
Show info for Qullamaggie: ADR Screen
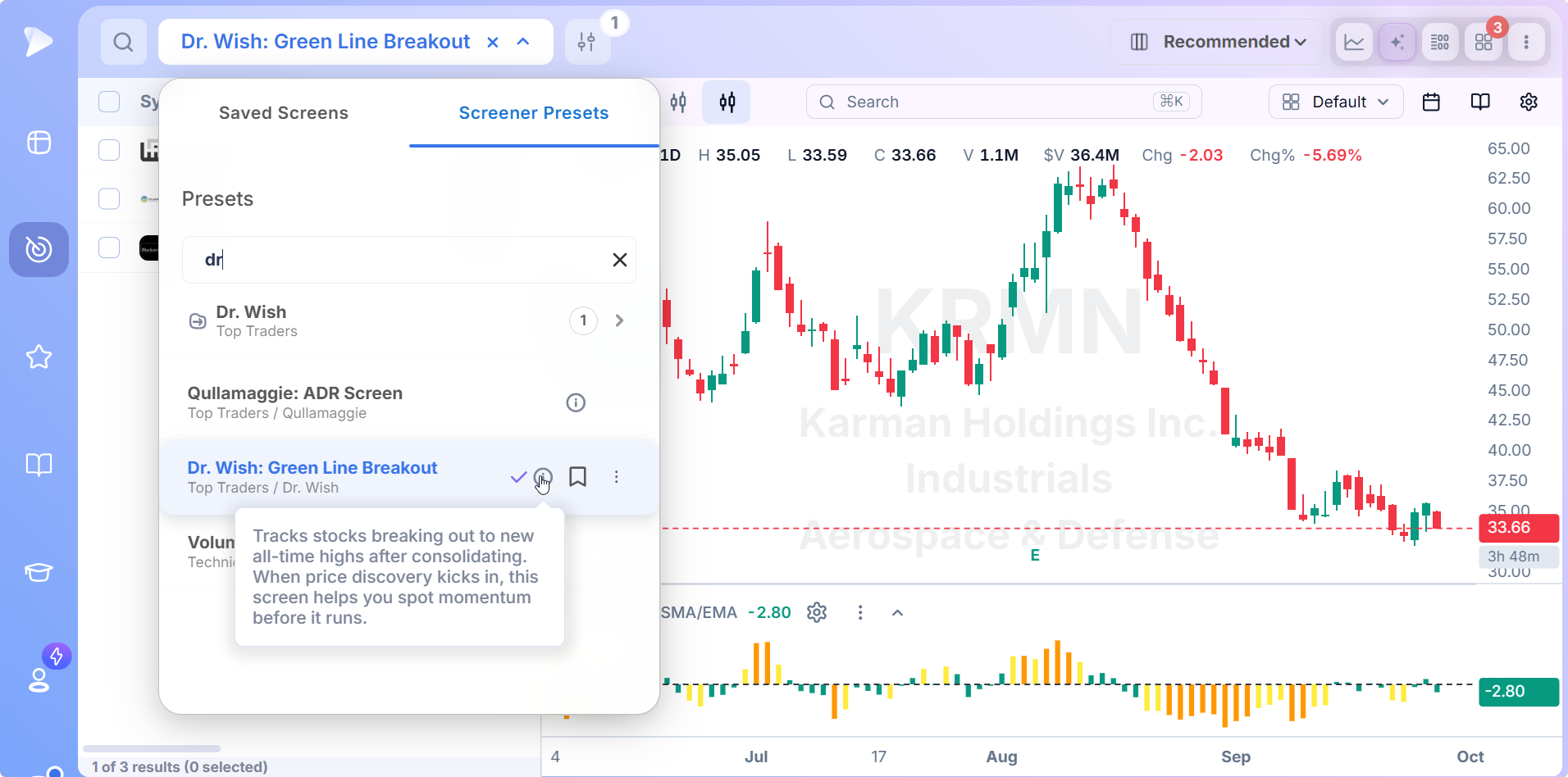tap(576, 402)
